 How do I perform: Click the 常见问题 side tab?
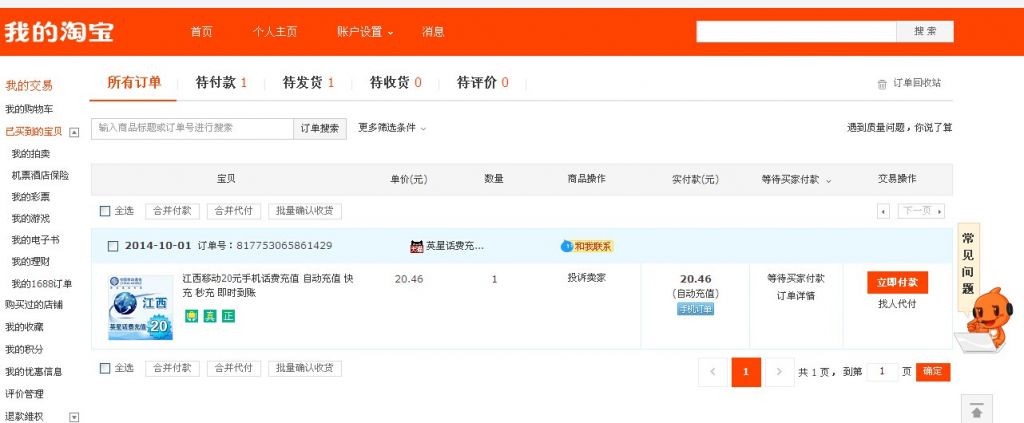pos(968,264)
